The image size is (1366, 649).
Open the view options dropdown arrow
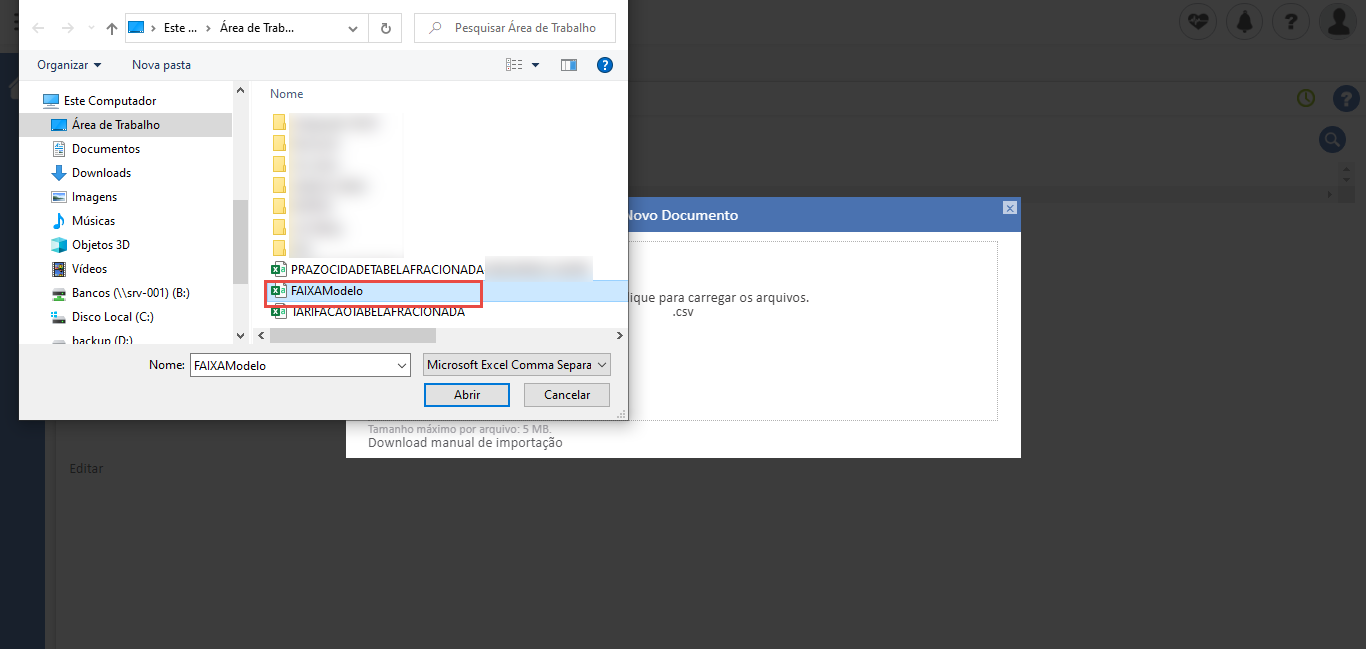535,65
